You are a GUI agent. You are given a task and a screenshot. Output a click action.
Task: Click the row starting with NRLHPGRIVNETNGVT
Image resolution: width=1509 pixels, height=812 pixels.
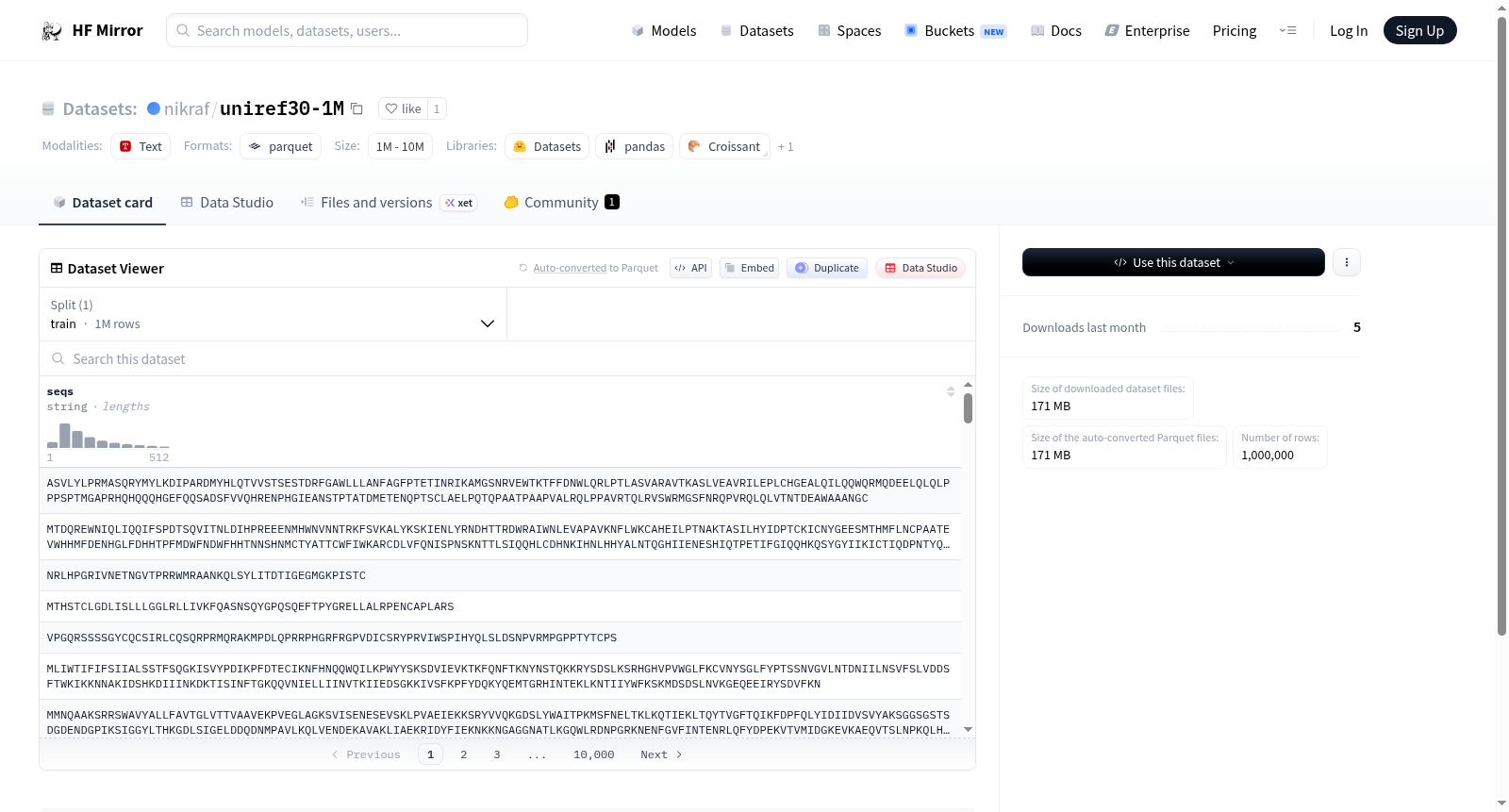(x=500, y=575)
